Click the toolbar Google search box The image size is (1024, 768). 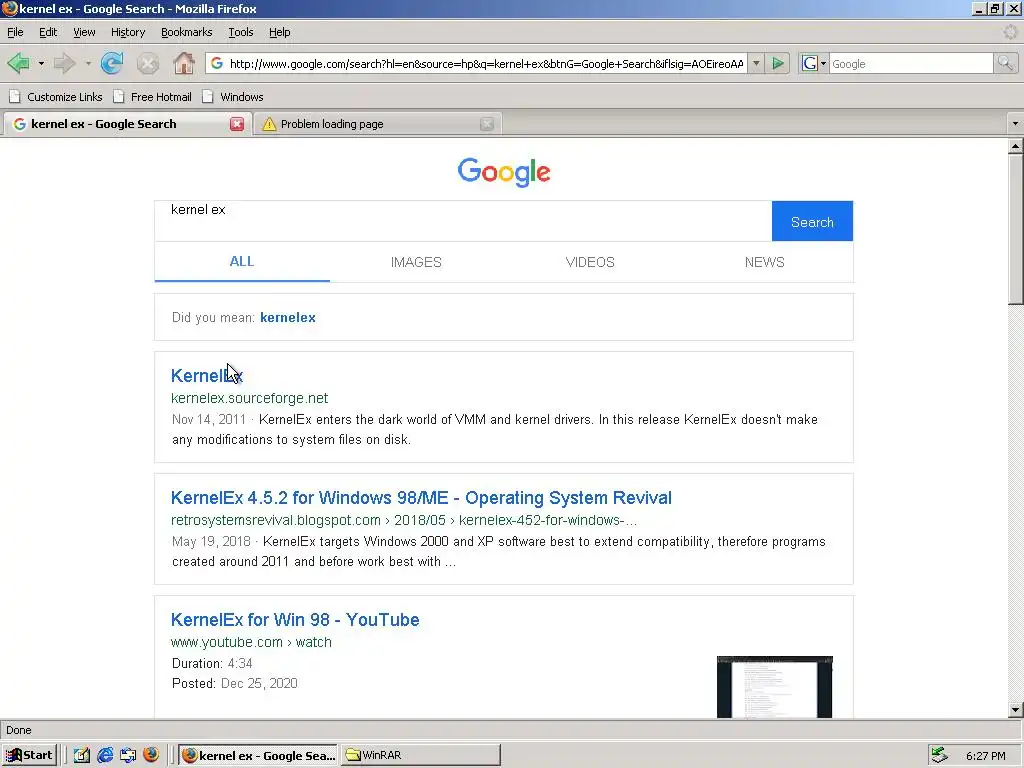(x=911, y=63)
